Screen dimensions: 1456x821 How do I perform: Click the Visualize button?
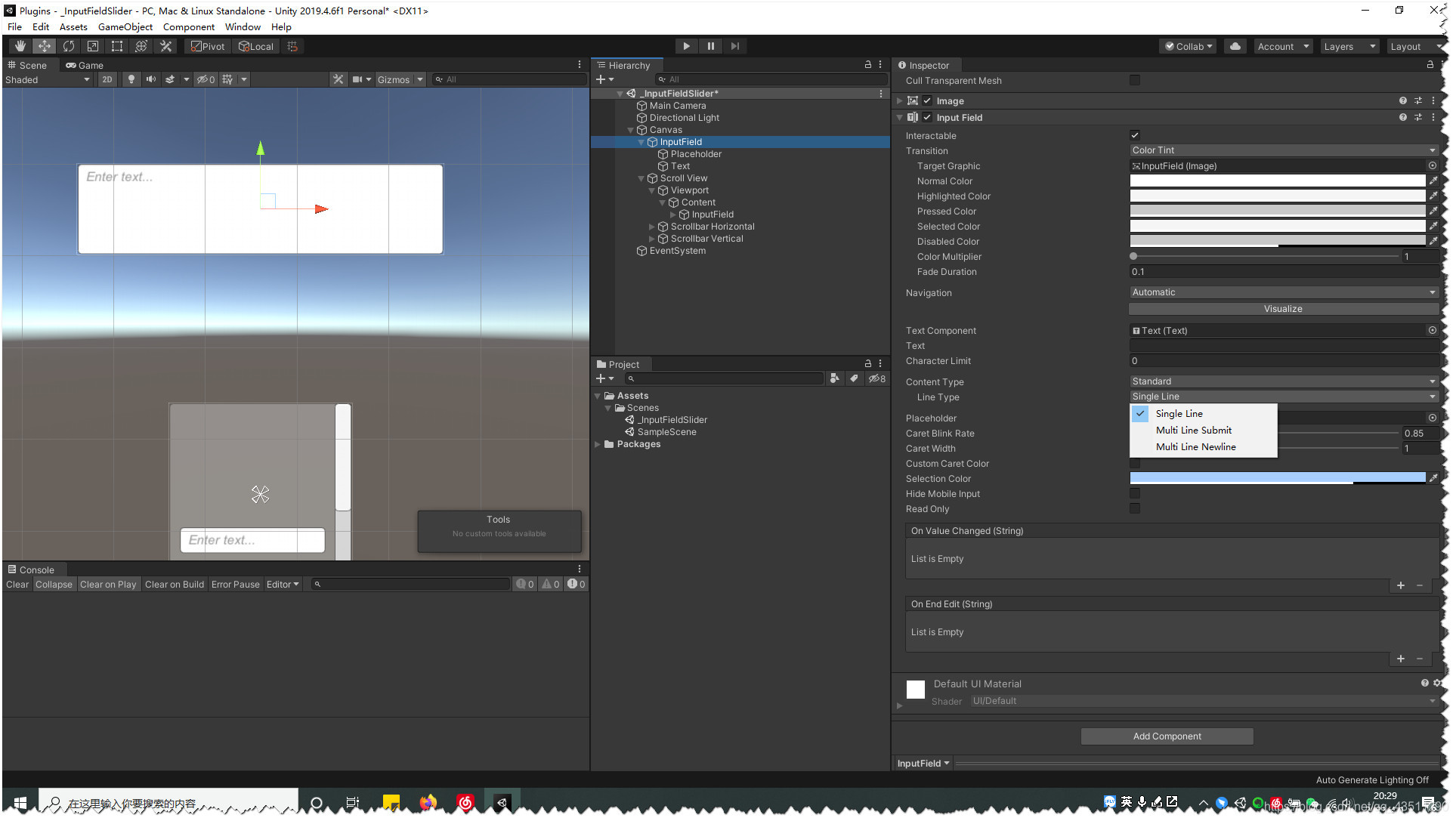click(x=1283, y=309)
